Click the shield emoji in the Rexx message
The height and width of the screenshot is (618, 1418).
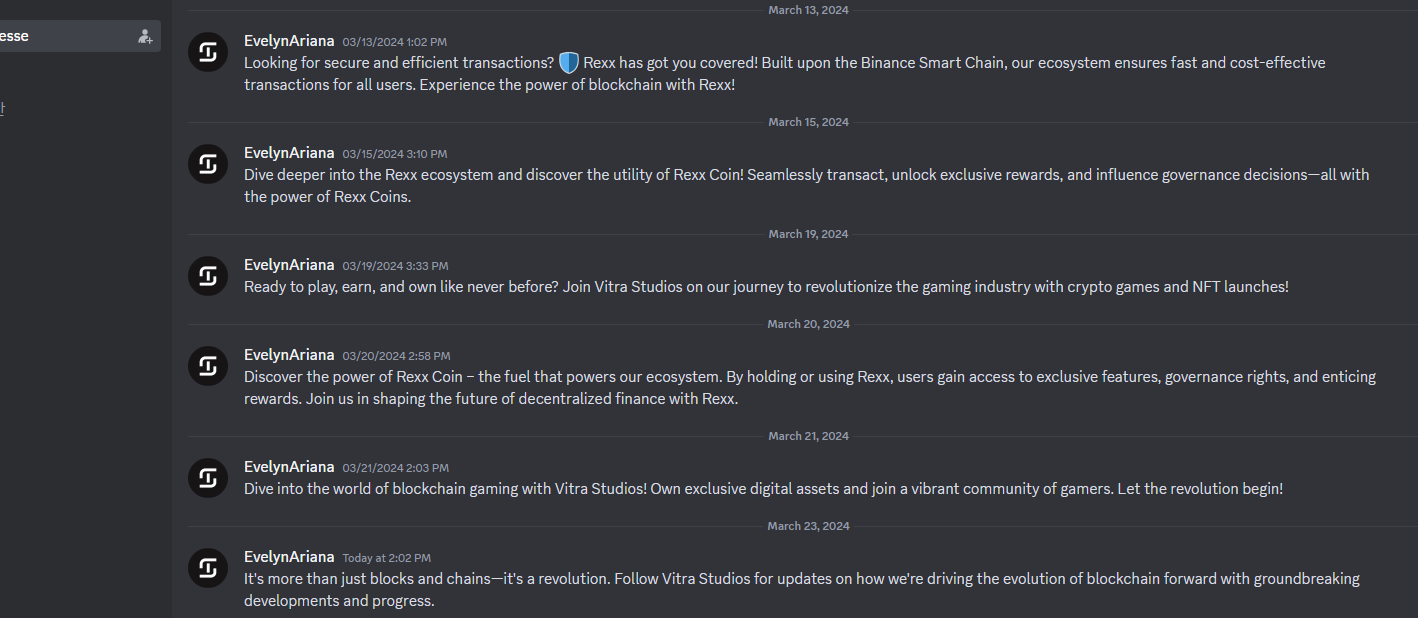(568, 63)
